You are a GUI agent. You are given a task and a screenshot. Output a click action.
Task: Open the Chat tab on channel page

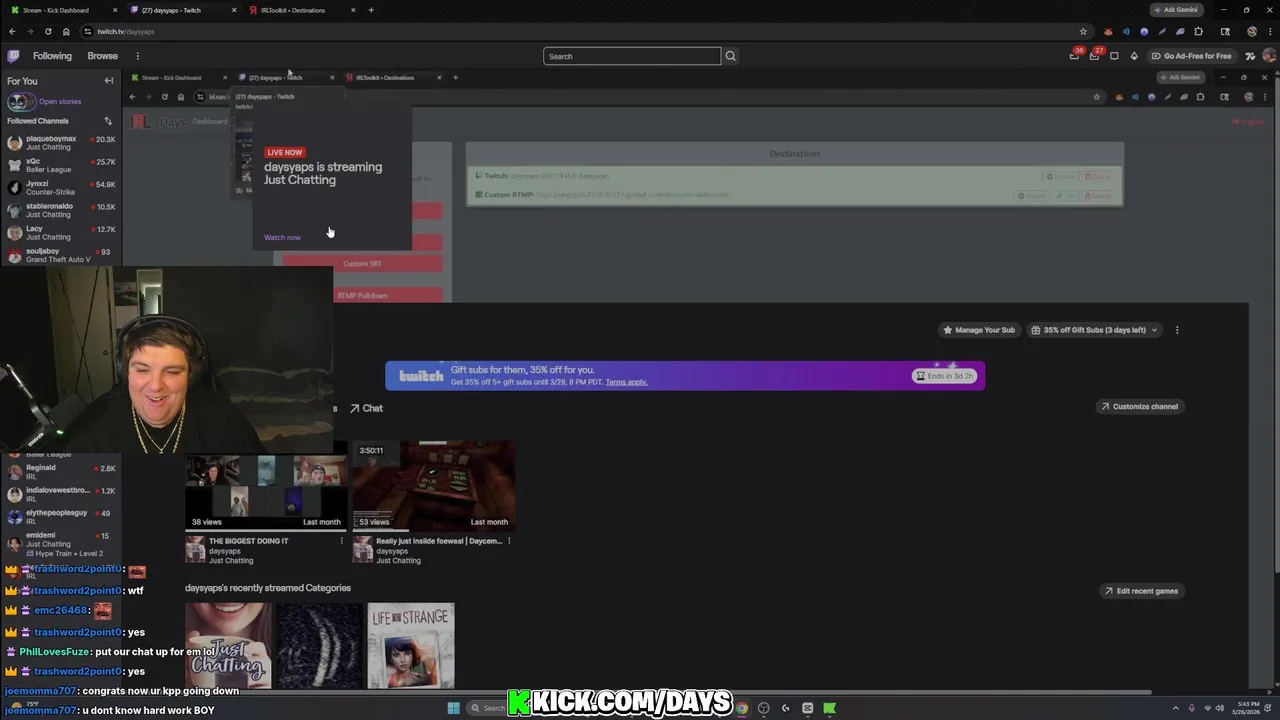pyautogui.click(x=367, y=408)
